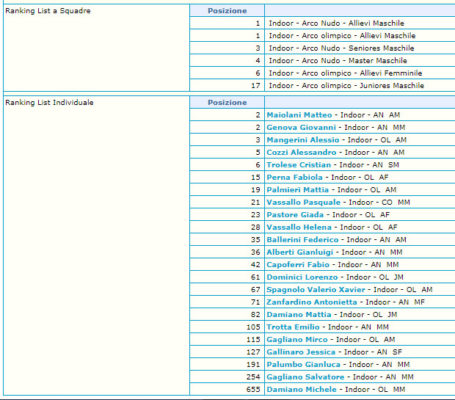
Task: Open the Capoferri Fabio link
Action: [298, 265]
